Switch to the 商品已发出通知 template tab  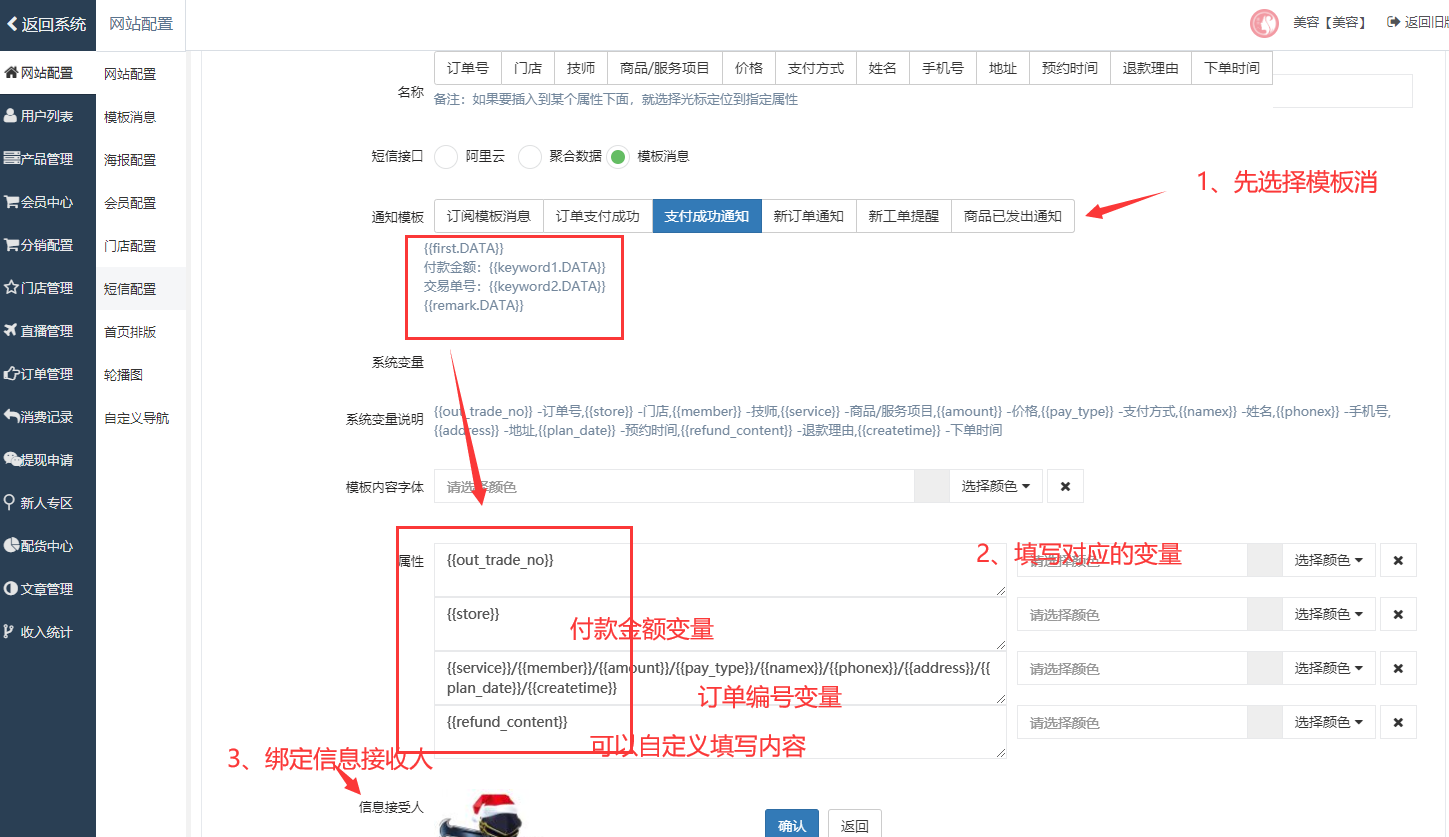[1013, 216]
